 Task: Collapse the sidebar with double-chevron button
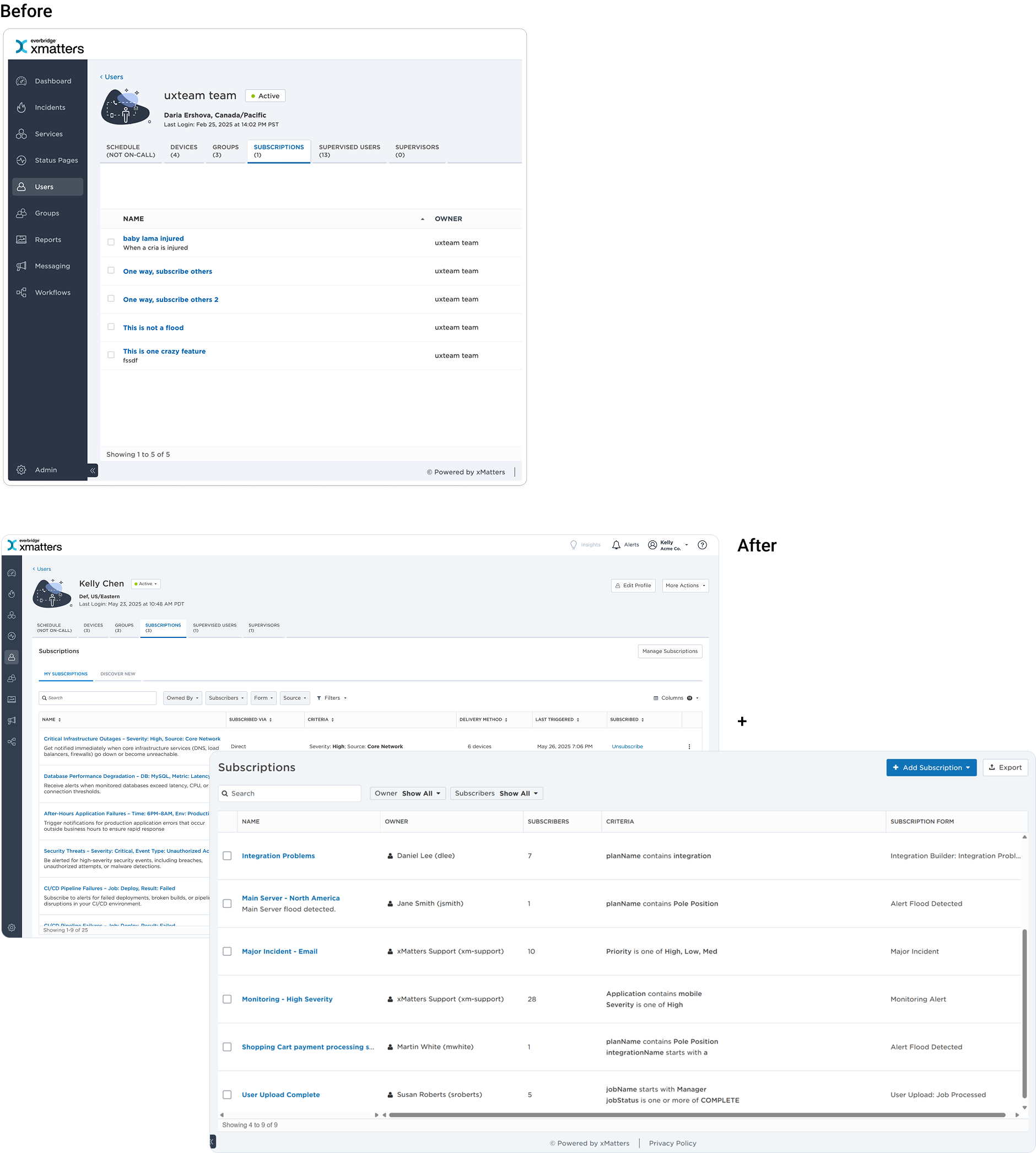93,470
